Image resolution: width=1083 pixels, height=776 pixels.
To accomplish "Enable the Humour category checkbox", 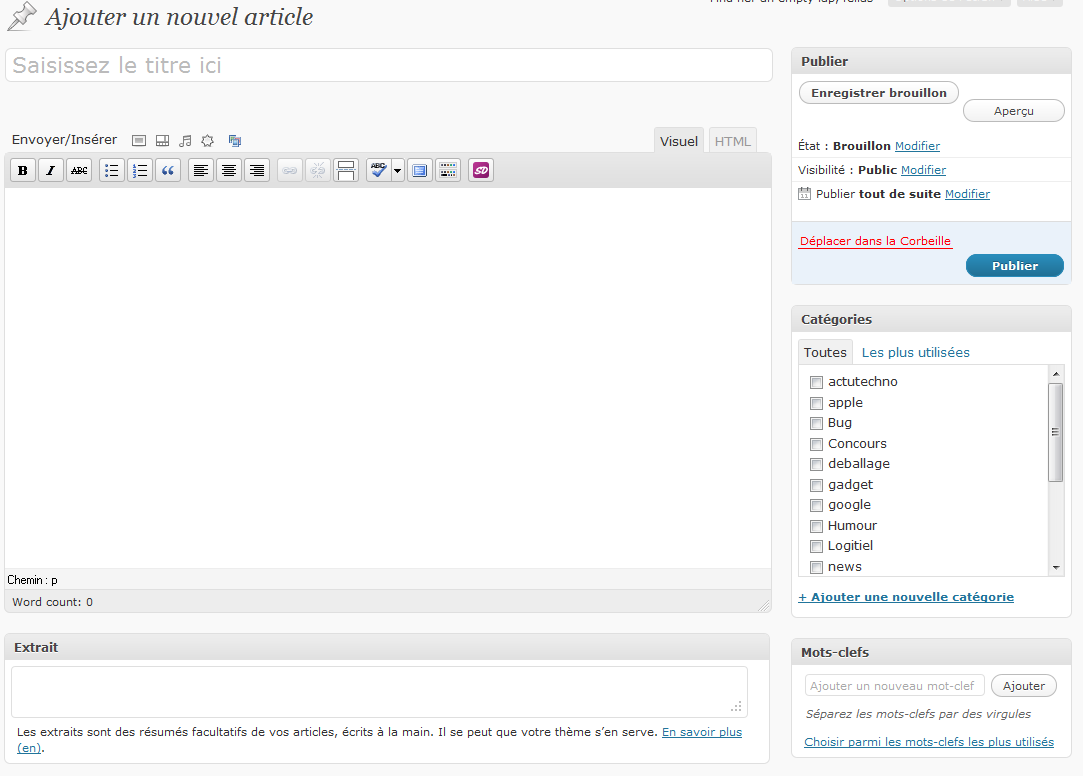I will point(816,525).
